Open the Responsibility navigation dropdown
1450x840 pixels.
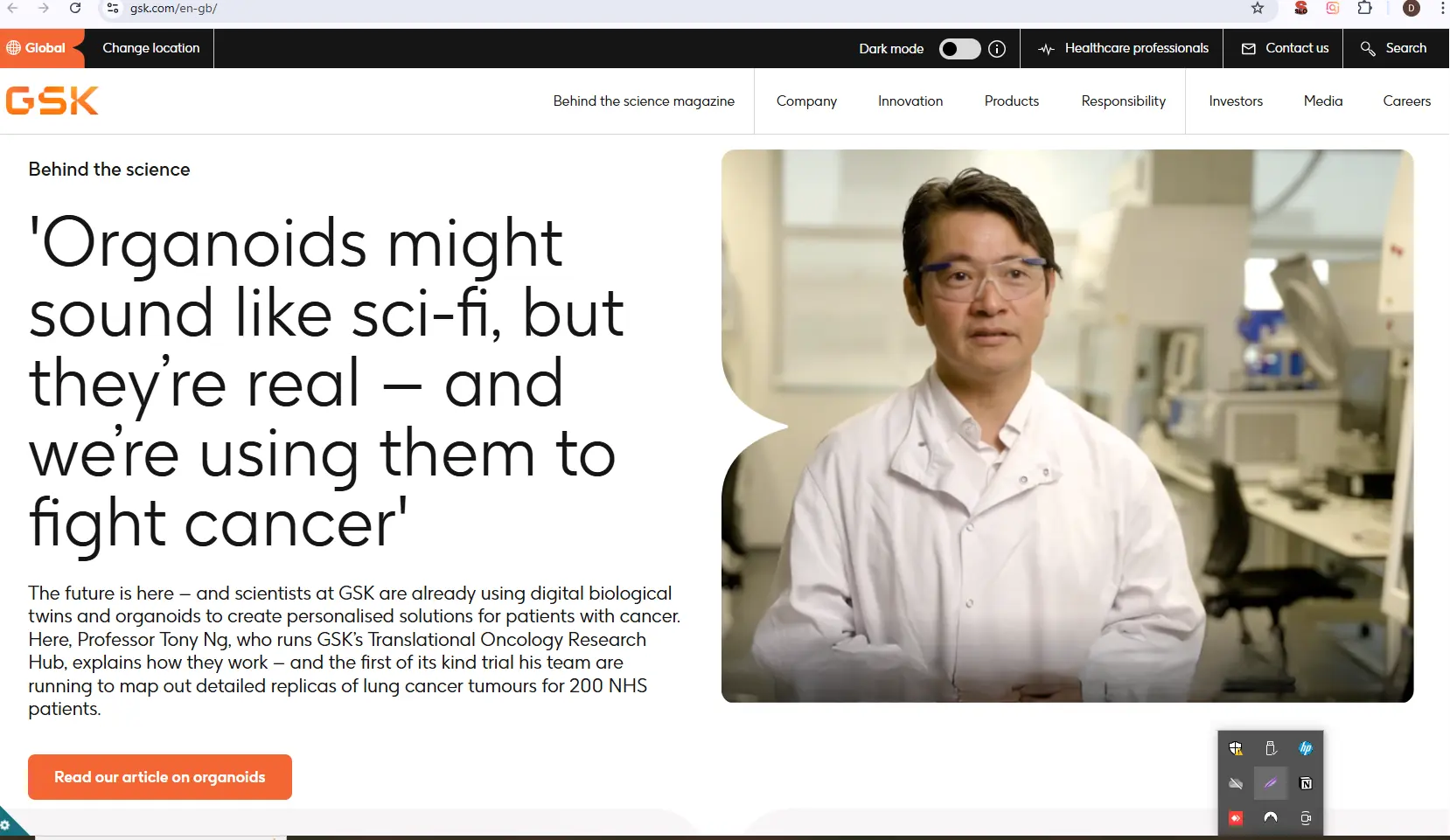(1123, 101)
